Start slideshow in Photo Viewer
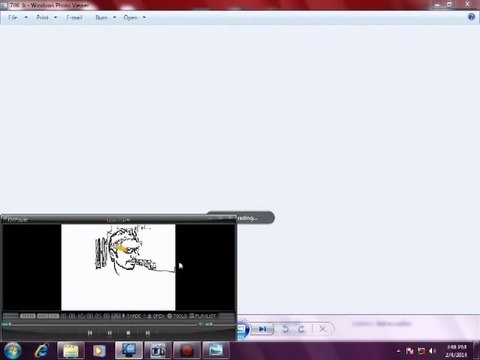This screenshot has height=360, width=480. click(x=242, y=329)
